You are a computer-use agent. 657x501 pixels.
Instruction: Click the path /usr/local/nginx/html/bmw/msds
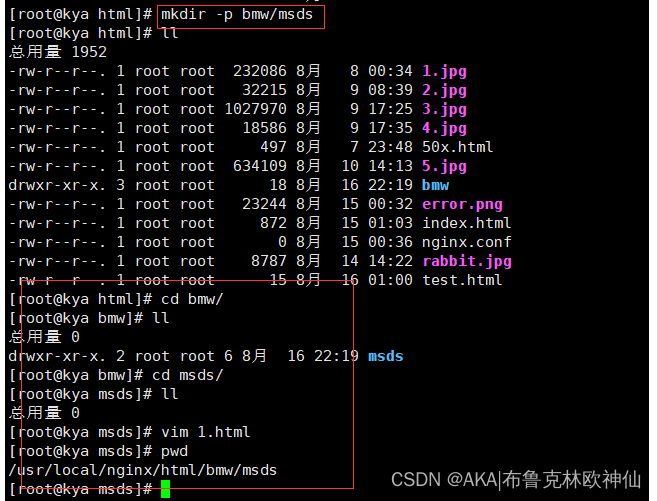coord(143,470)
